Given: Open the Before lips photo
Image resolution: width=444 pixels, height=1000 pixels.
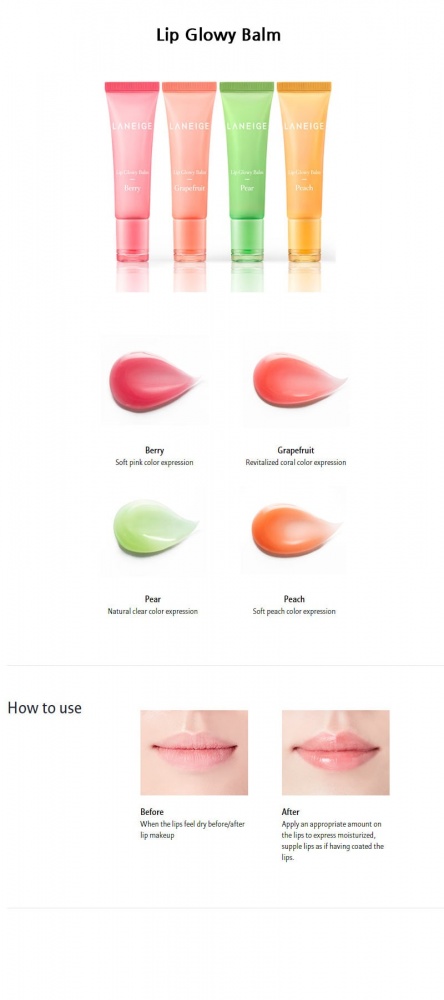Looking at the screenshot, I should point(194,753).
